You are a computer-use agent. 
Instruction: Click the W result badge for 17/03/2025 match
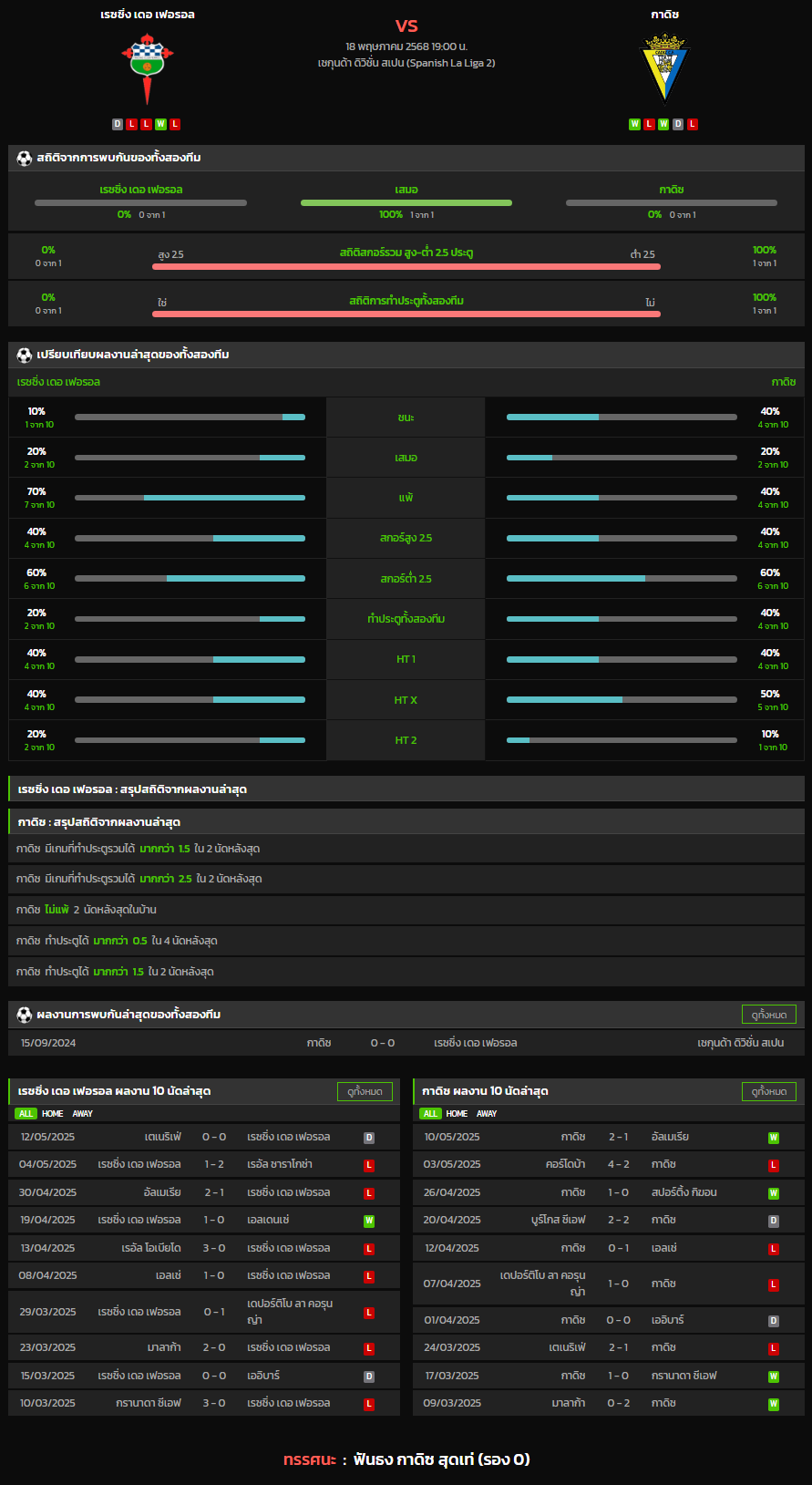tap(773, 1377)
